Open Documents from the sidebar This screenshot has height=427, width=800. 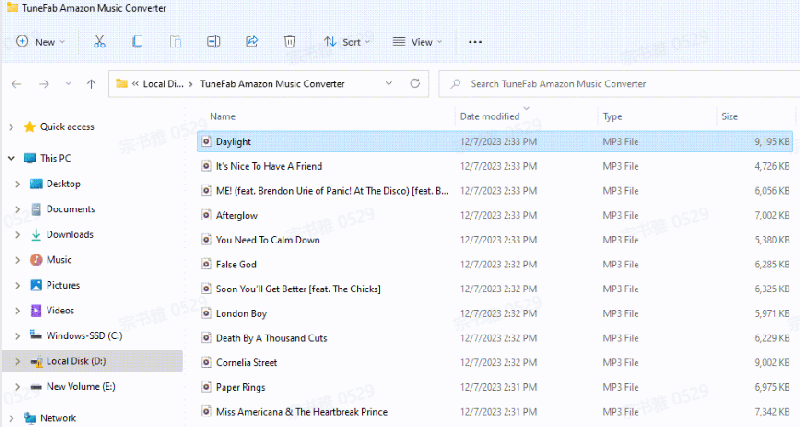[x=70, y=209]
